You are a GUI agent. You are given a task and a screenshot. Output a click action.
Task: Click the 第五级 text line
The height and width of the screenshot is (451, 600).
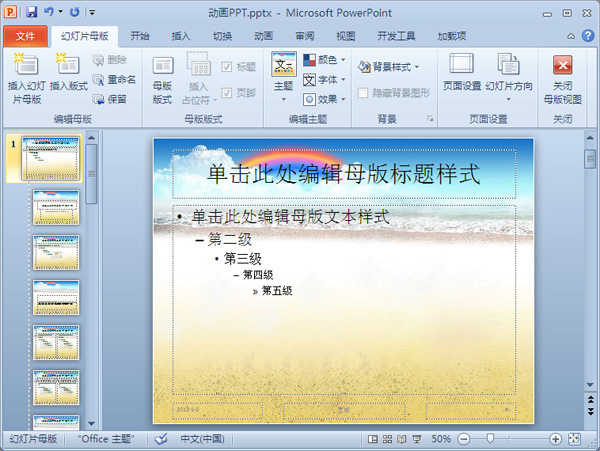(277, 291)
